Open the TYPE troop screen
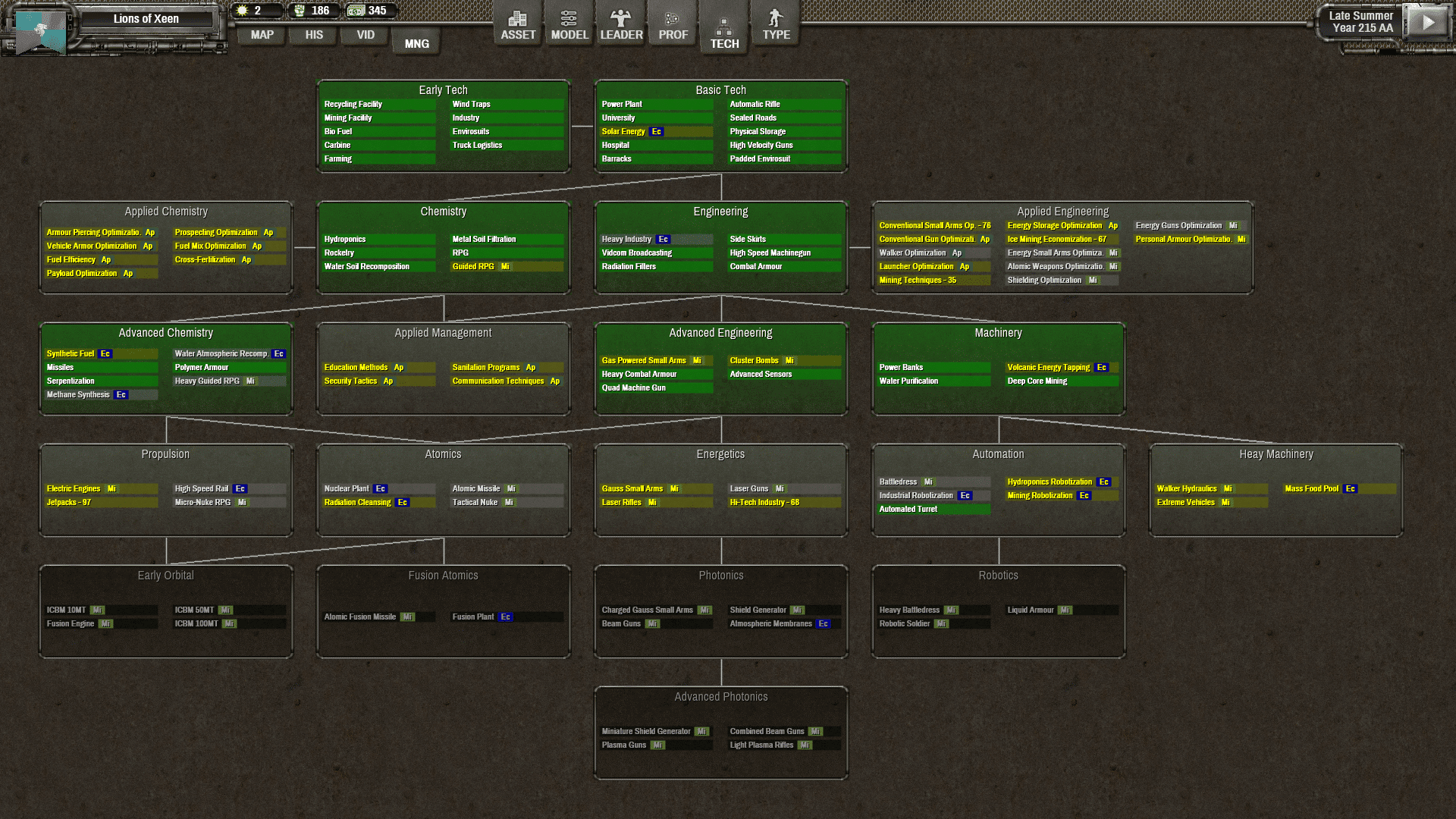Screen dimensions: 1456x819 776,25
